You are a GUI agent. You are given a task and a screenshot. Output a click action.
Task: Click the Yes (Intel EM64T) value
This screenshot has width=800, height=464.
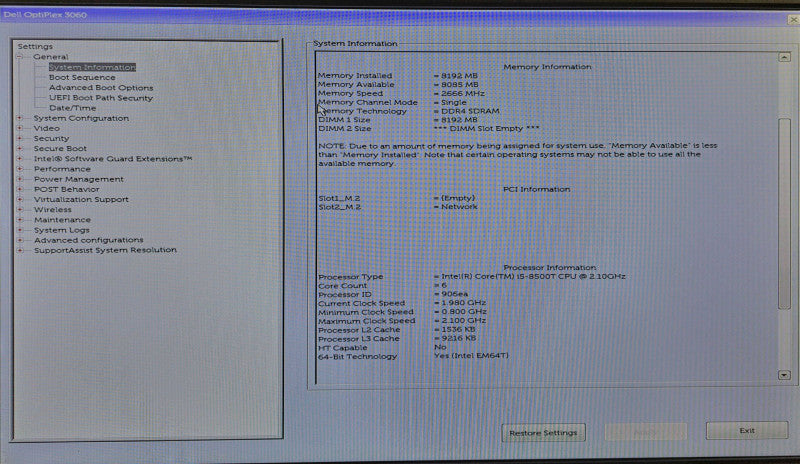(471, 355)
